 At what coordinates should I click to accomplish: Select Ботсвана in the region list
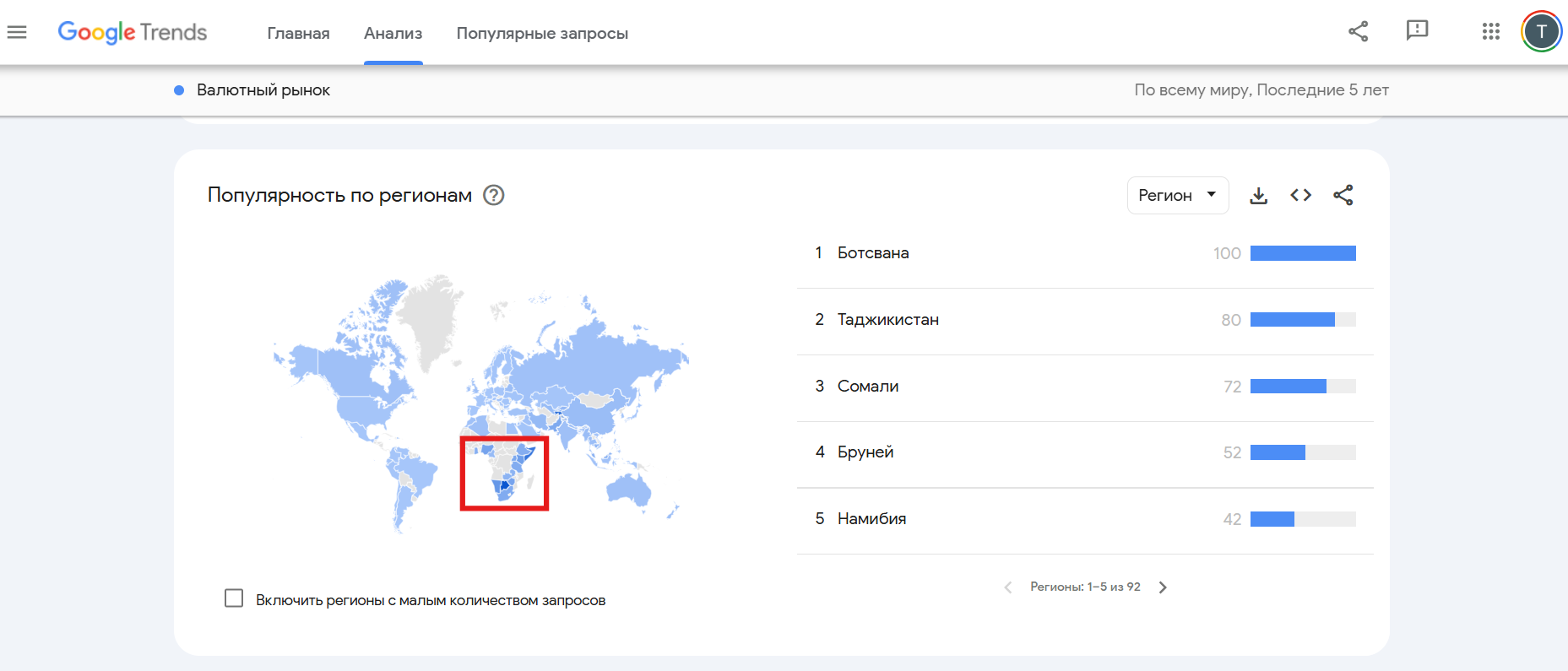pyautogui.click(x=873, y=253)
